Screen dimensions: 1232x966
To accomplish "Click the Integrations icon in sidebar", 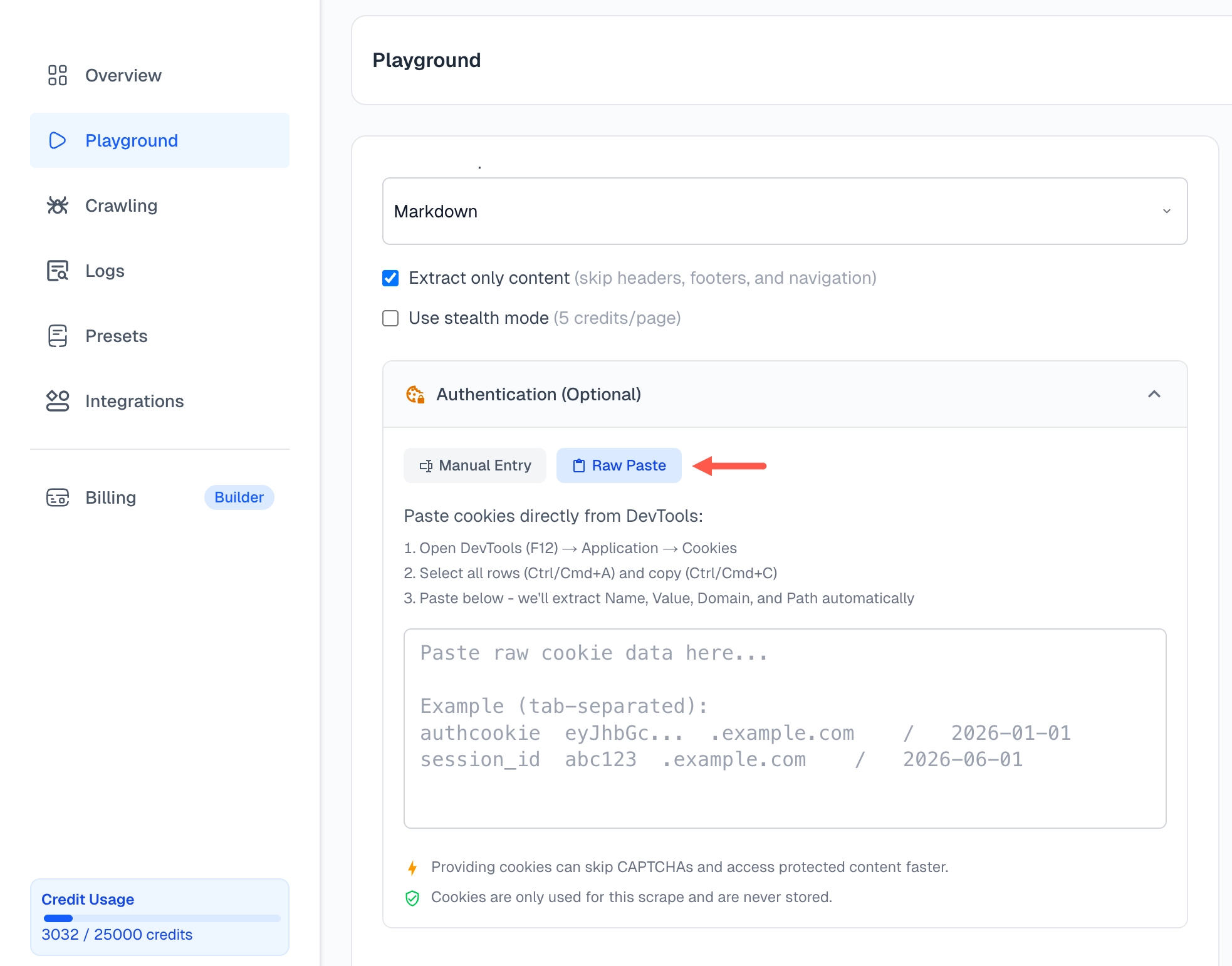I will point(58,401).
